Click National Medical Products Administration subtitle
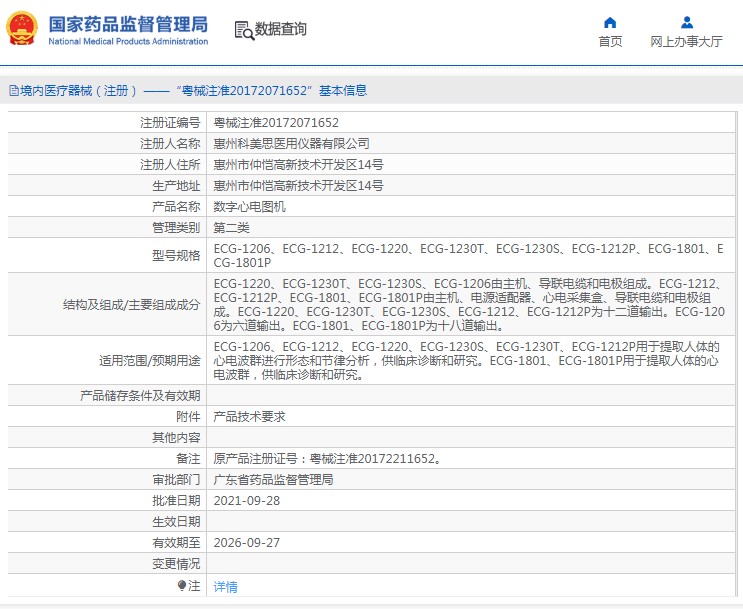Image resolution: width=743 pixels, height=609 pixels. [x=128, y=42]
